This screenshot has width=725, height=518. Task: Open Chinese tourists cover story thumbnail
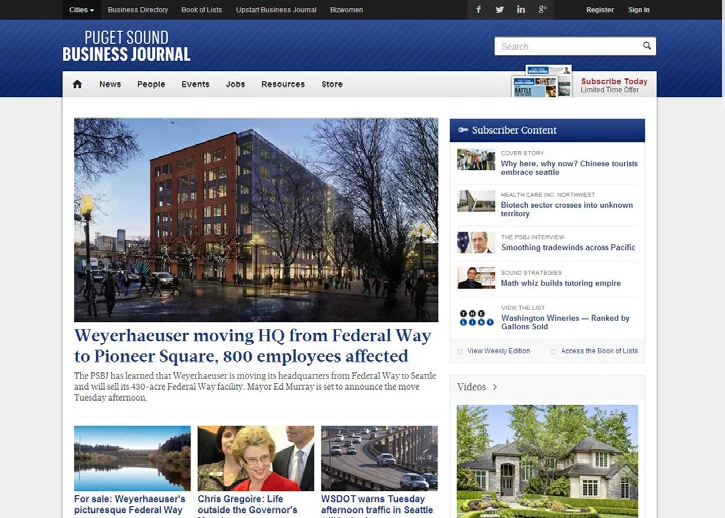tap(476, 160)
